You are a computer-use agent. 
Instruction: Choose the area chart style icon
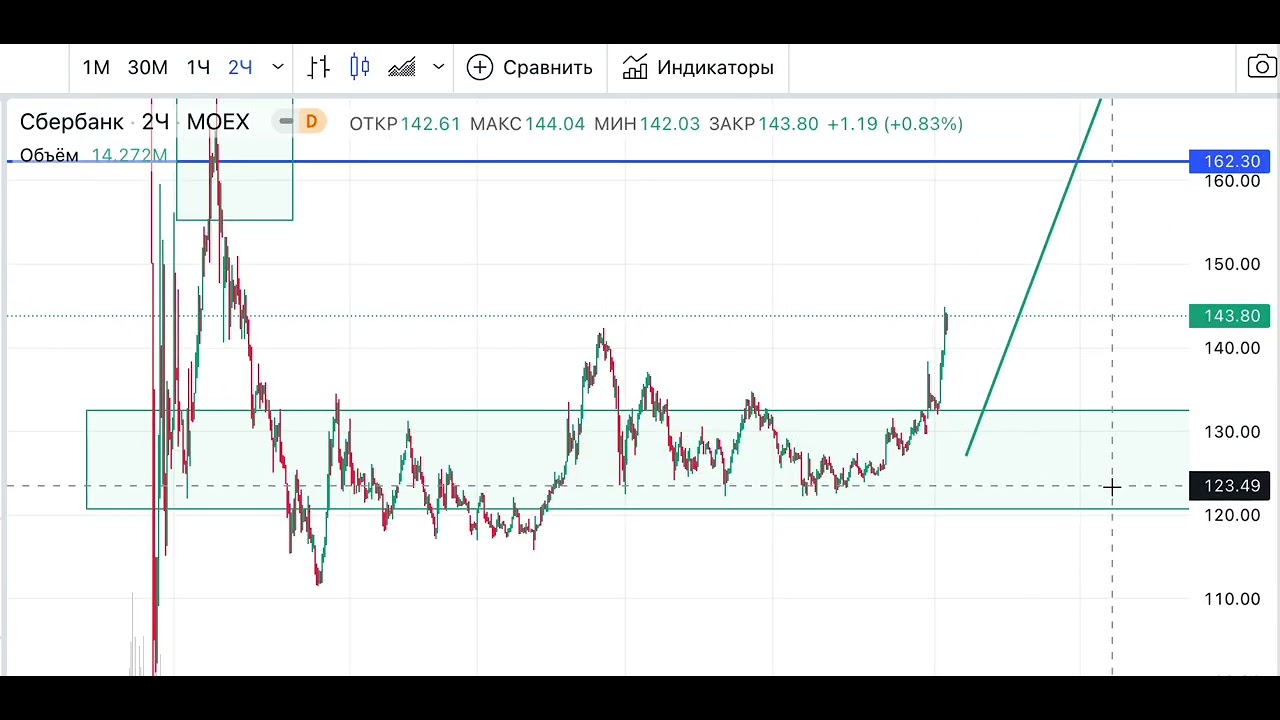402,67
